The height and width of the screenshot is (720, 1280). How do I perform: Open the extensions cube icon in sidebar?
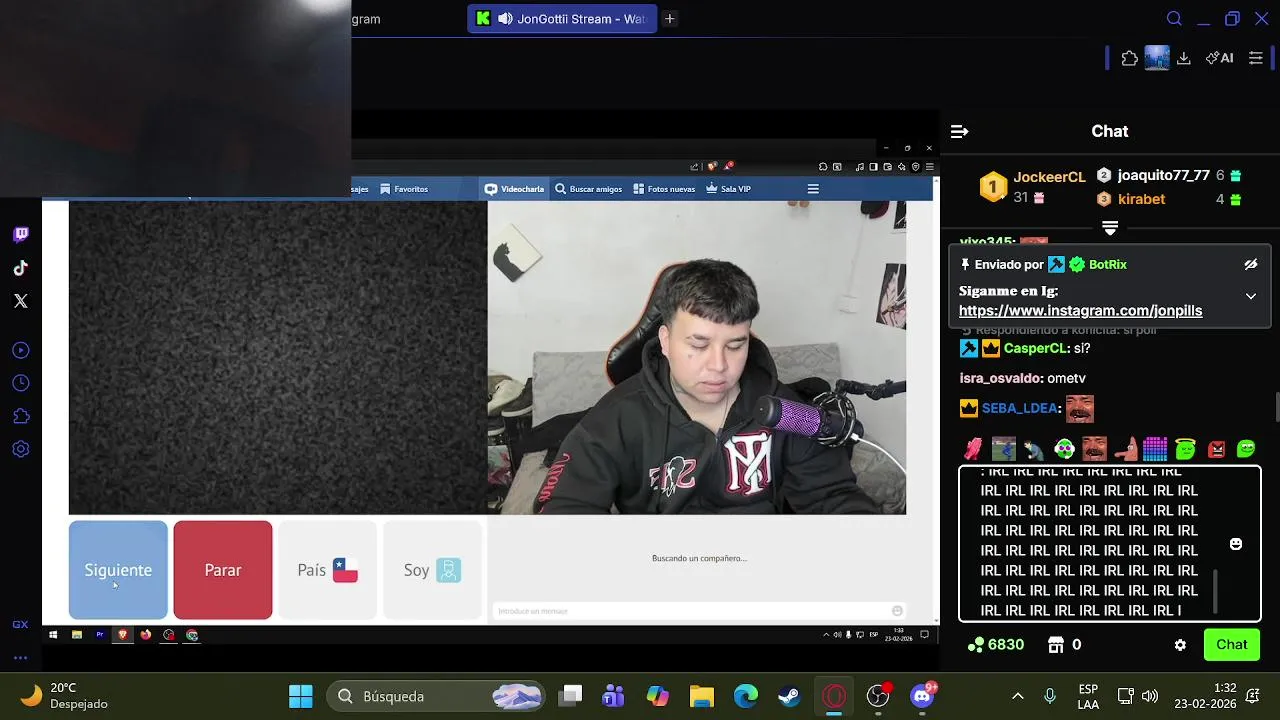click(x=21, y=416)
